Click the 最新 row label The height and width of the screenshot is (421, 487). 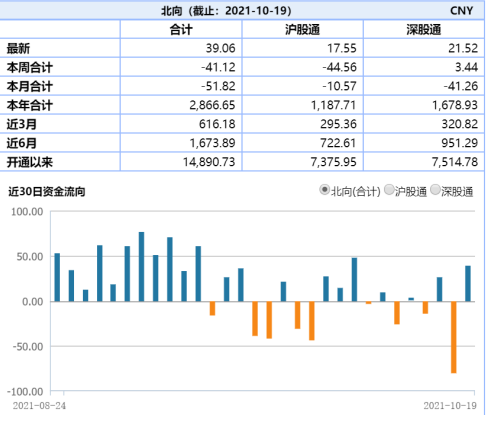[18, 49]
